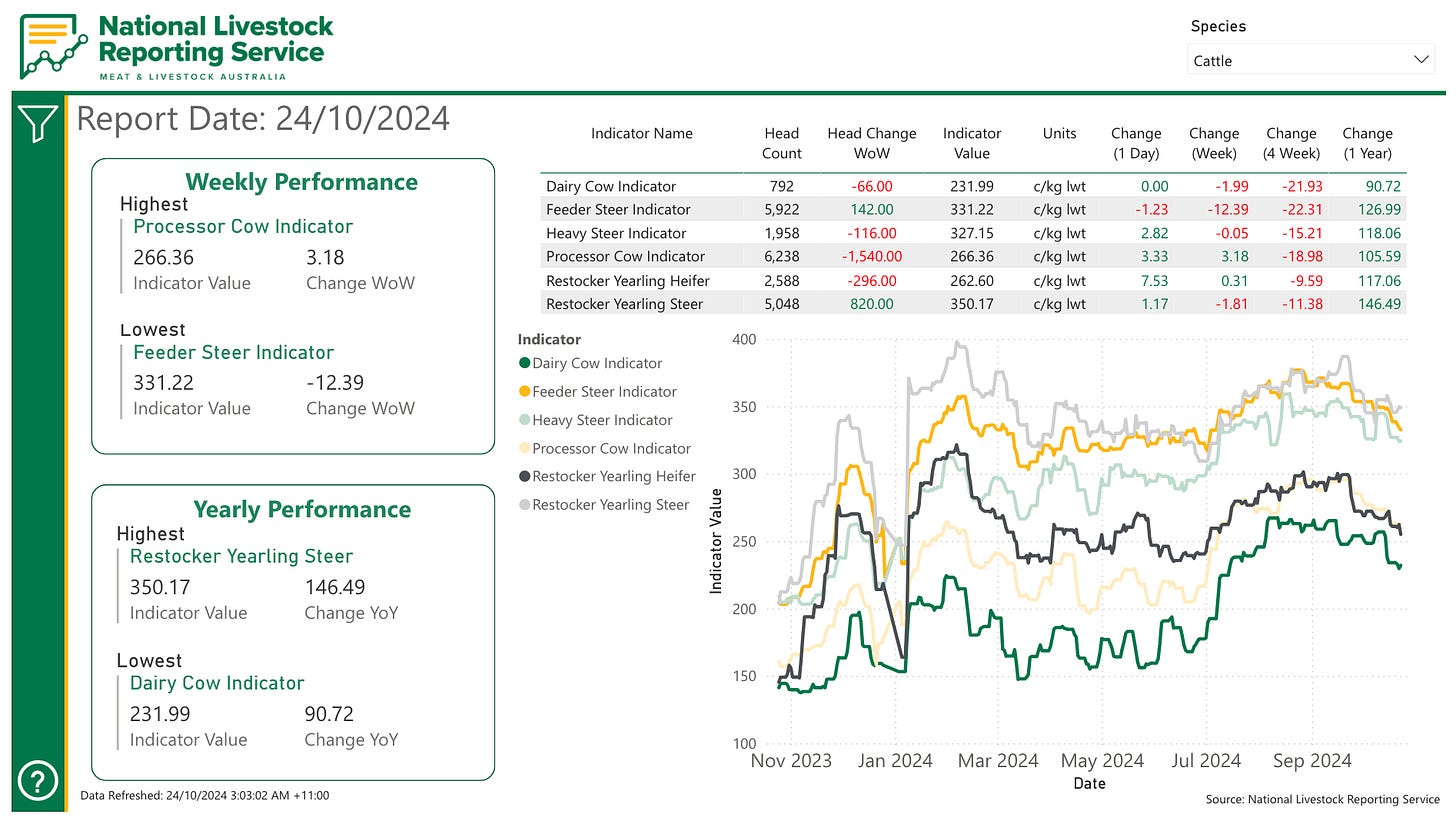Image resolution: width=1456 pixels, height=821 pixels.
Task: Select Processor Cow Indicator table row name
Action: [x=625, y=256]
